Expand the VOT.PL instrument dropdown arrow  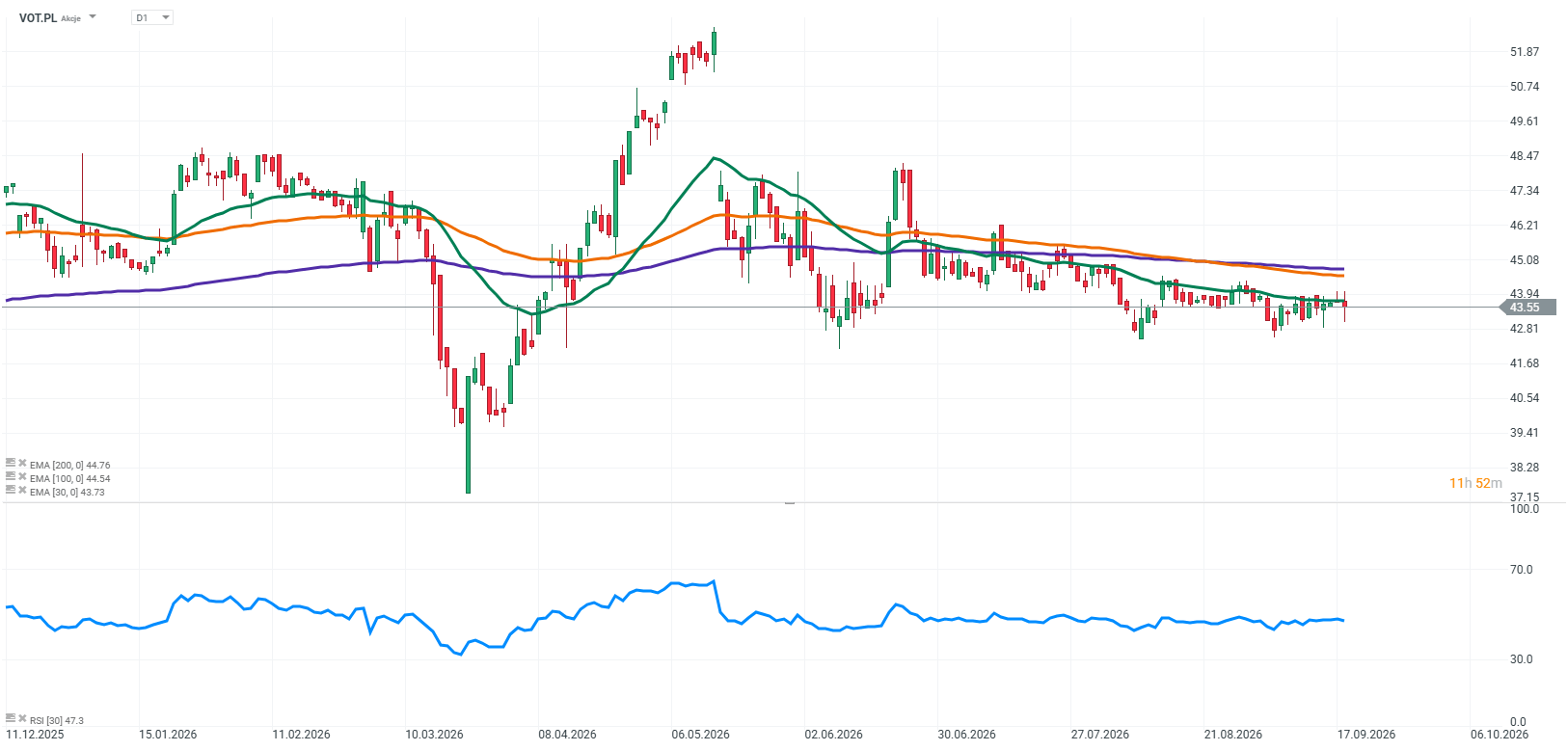tap(93, 17)
